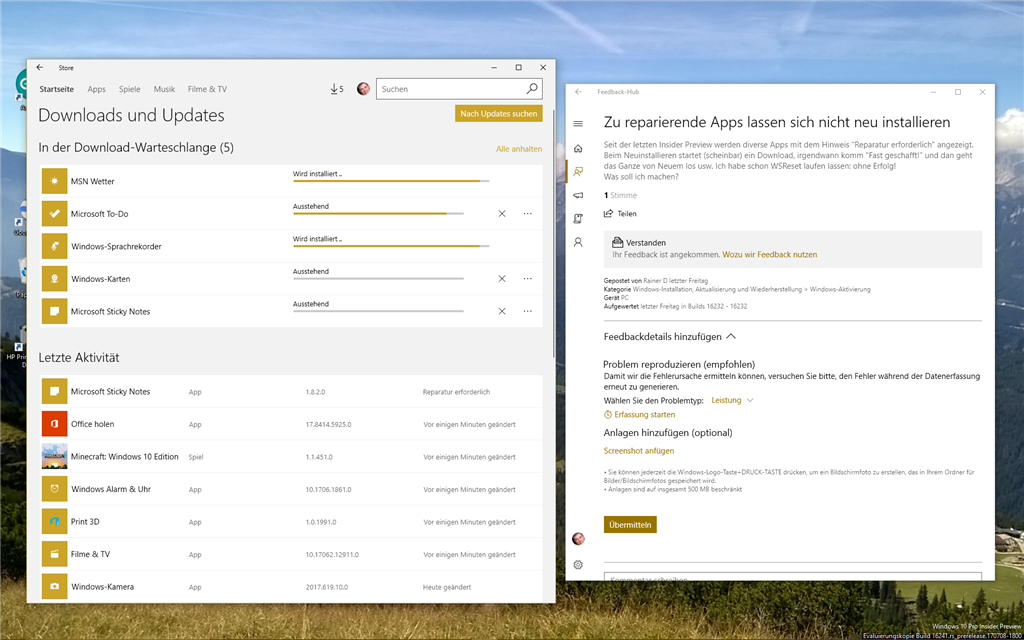Screen dimensions: 1024x640
Task: Open more options for Microsoft To-Do
Action: [528, 214]
